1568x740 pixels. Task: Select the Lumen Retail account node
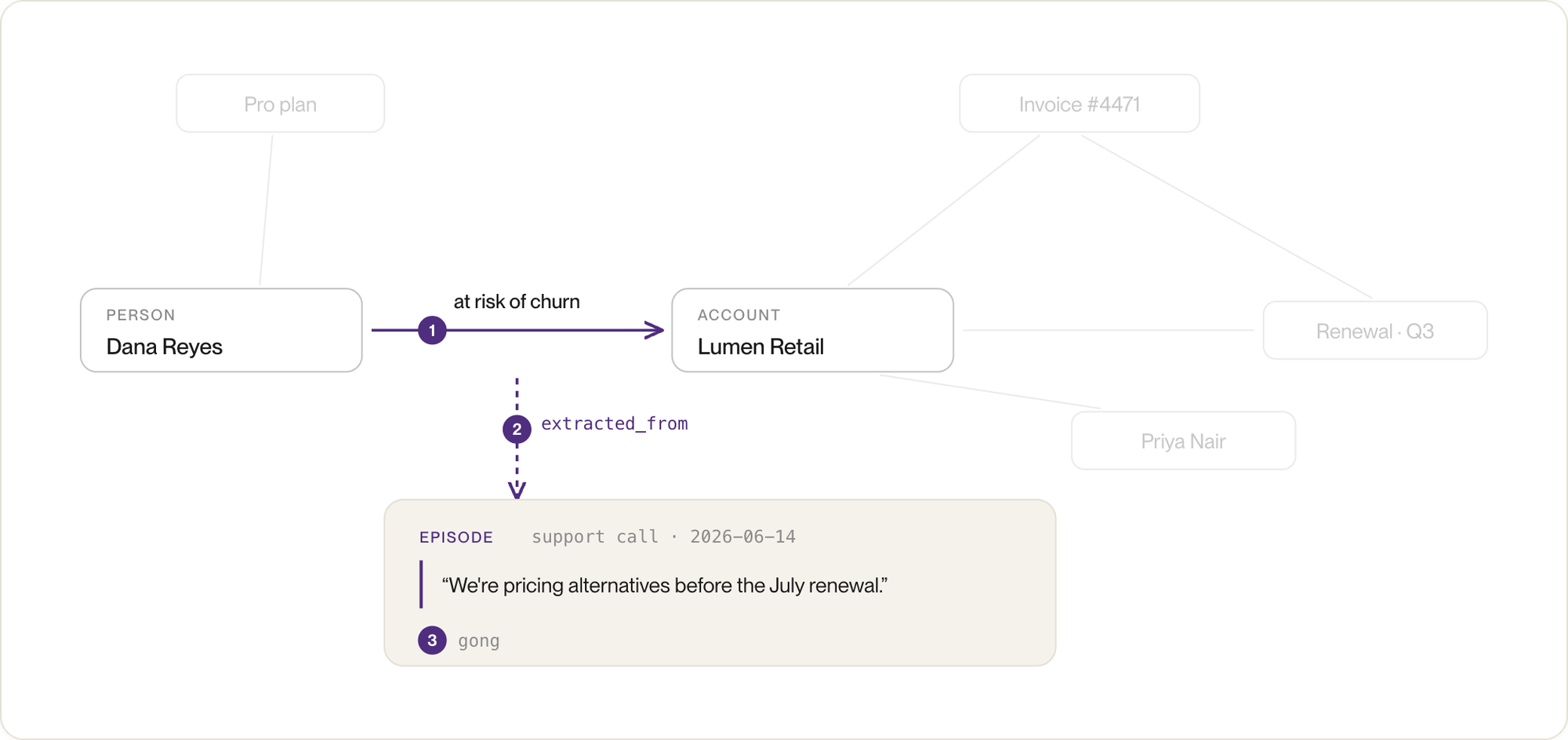(x=812, y=330)
